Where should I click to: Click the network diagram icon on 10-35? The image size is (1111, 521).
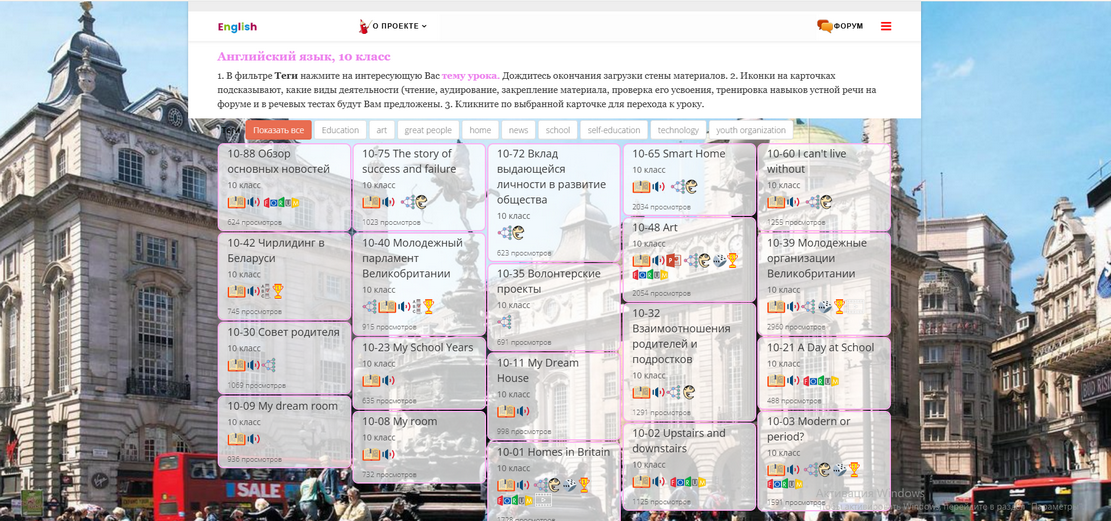pyautogui.click(x=505, y=322)
